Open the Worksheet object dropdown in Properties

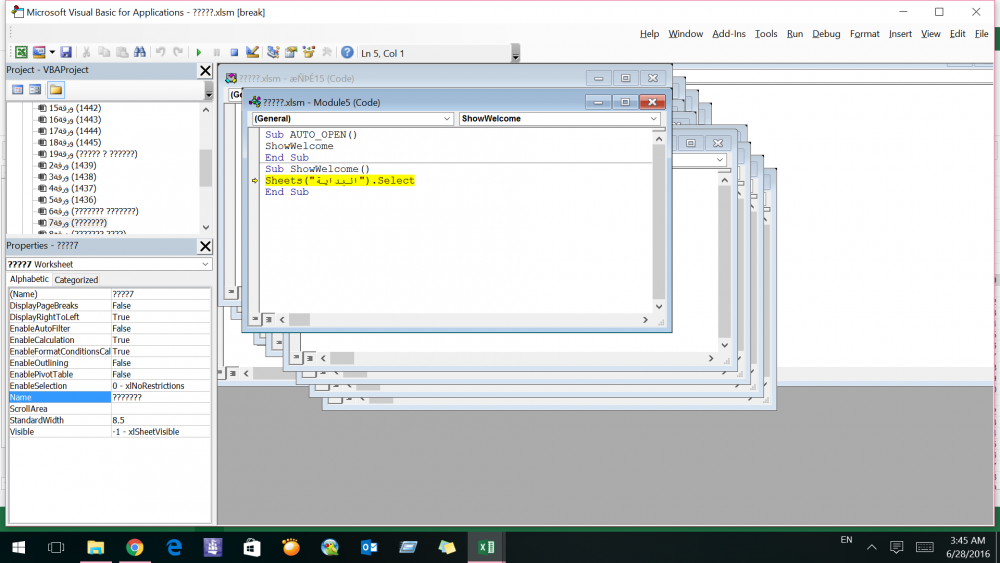coord(205,264)
